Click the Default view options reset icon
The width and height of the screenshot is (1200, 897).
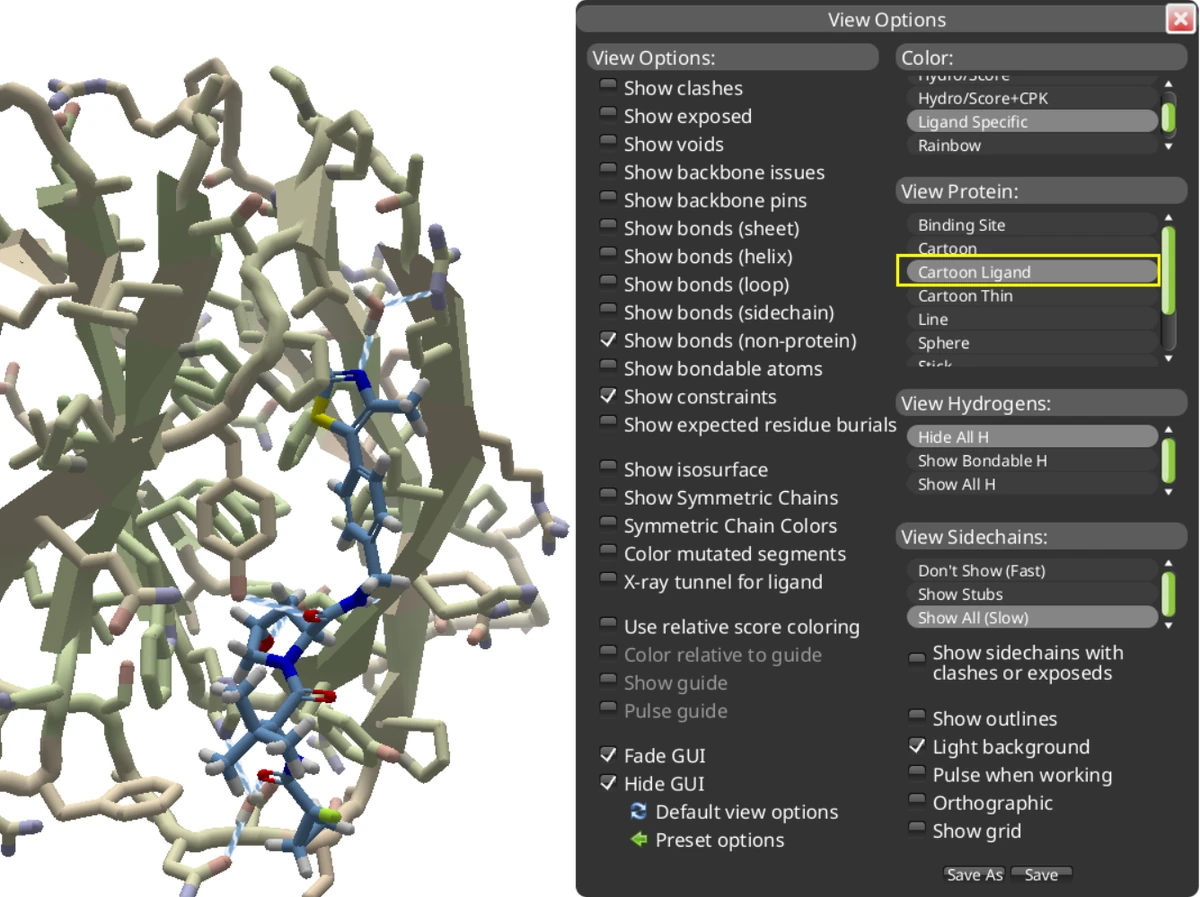[x=638, y=812]
